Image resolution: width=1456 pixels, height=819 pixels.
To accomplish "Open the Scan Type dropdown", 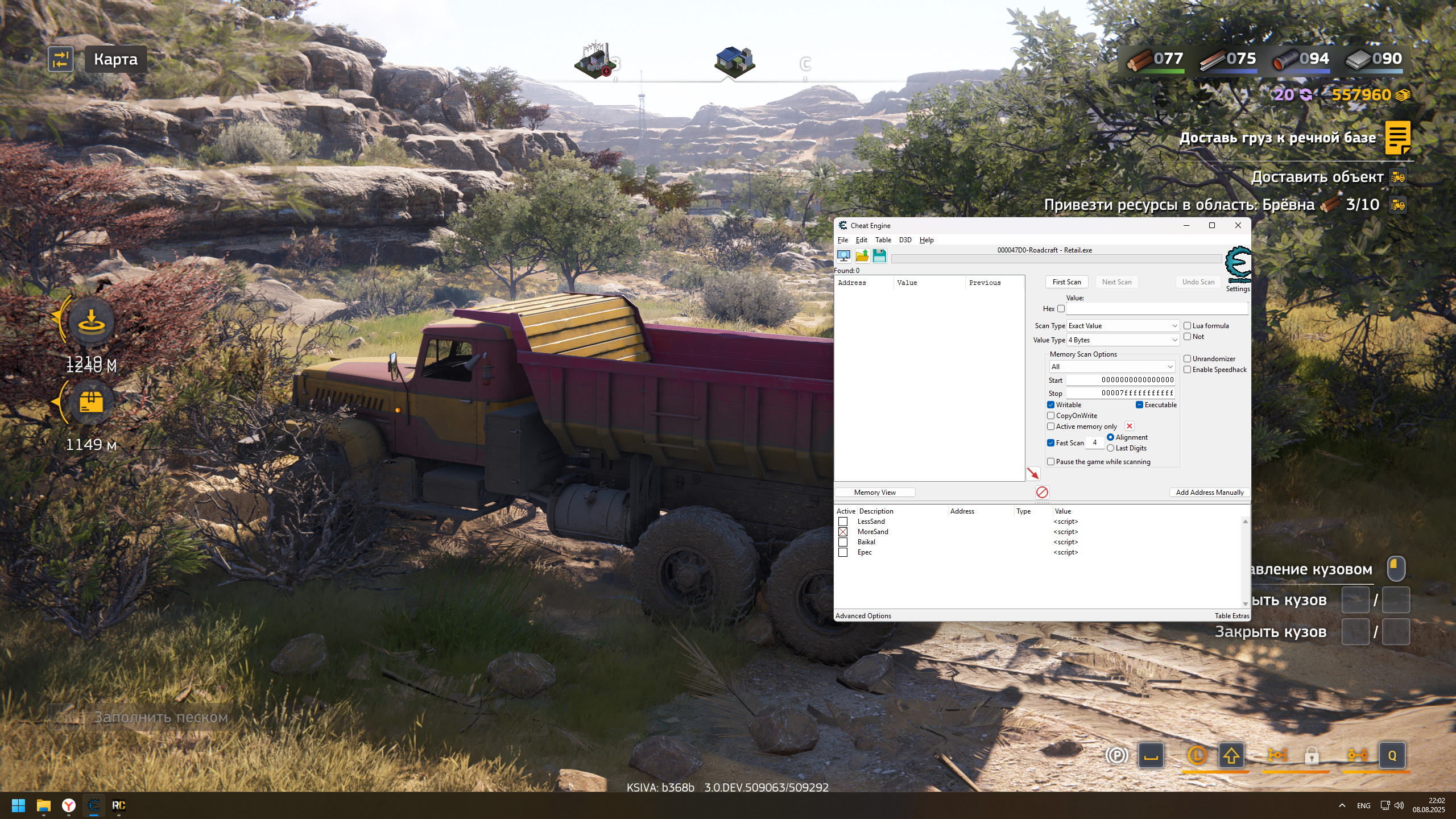I will tap(1122, 326).
